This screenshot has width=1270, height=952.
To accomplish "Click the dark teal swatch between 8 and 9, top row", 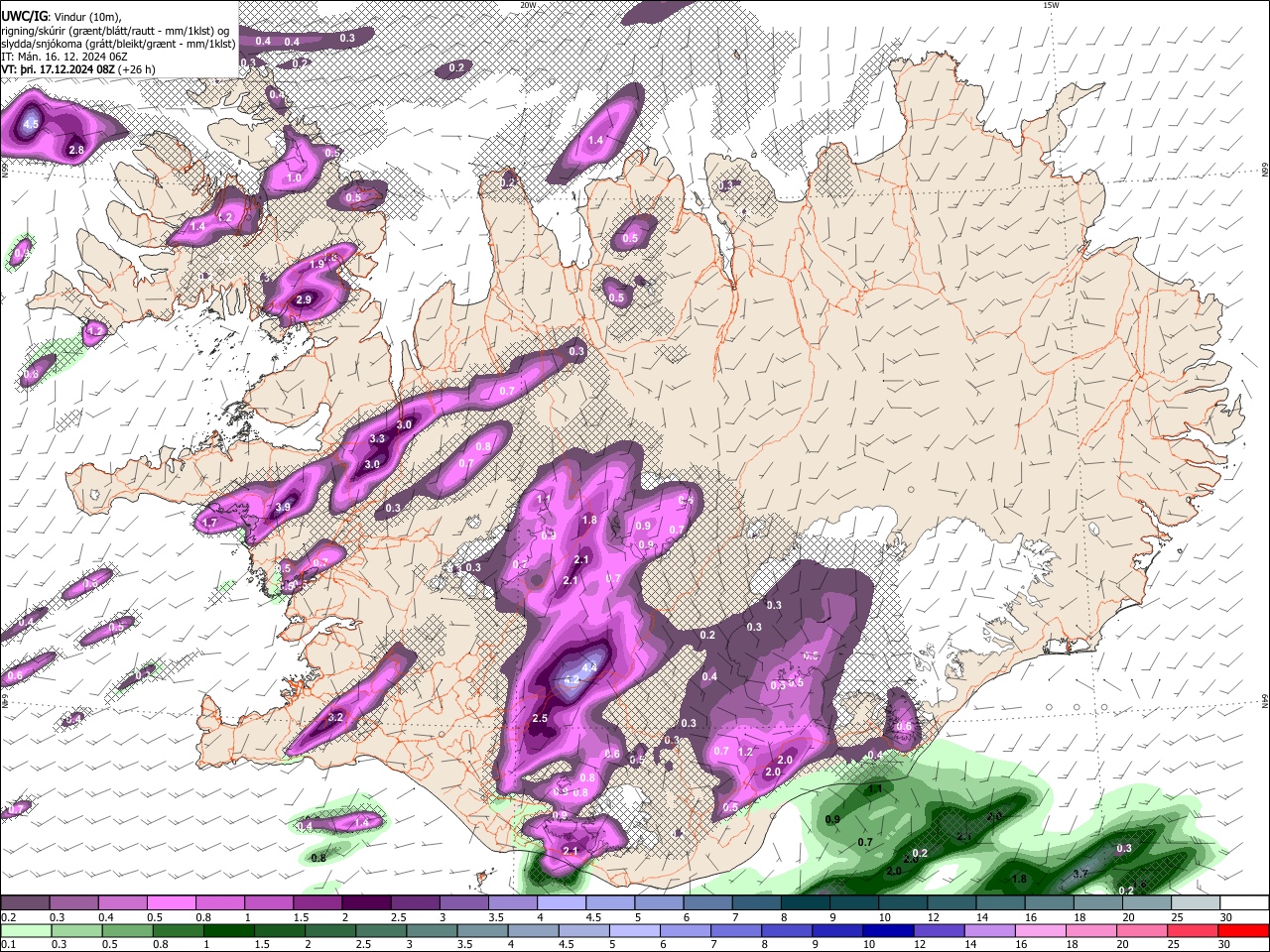I will tap(805, 902).
